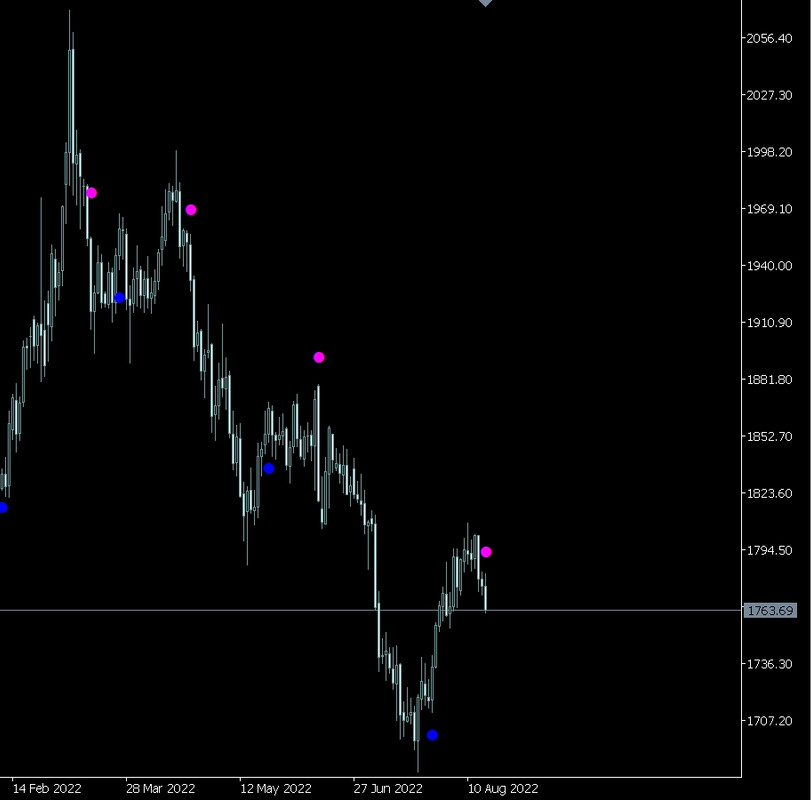The width and height of the screenshot is (812, 800).
Task: Click the 1794.50 price scale label
Action: [x=769, y=550]
